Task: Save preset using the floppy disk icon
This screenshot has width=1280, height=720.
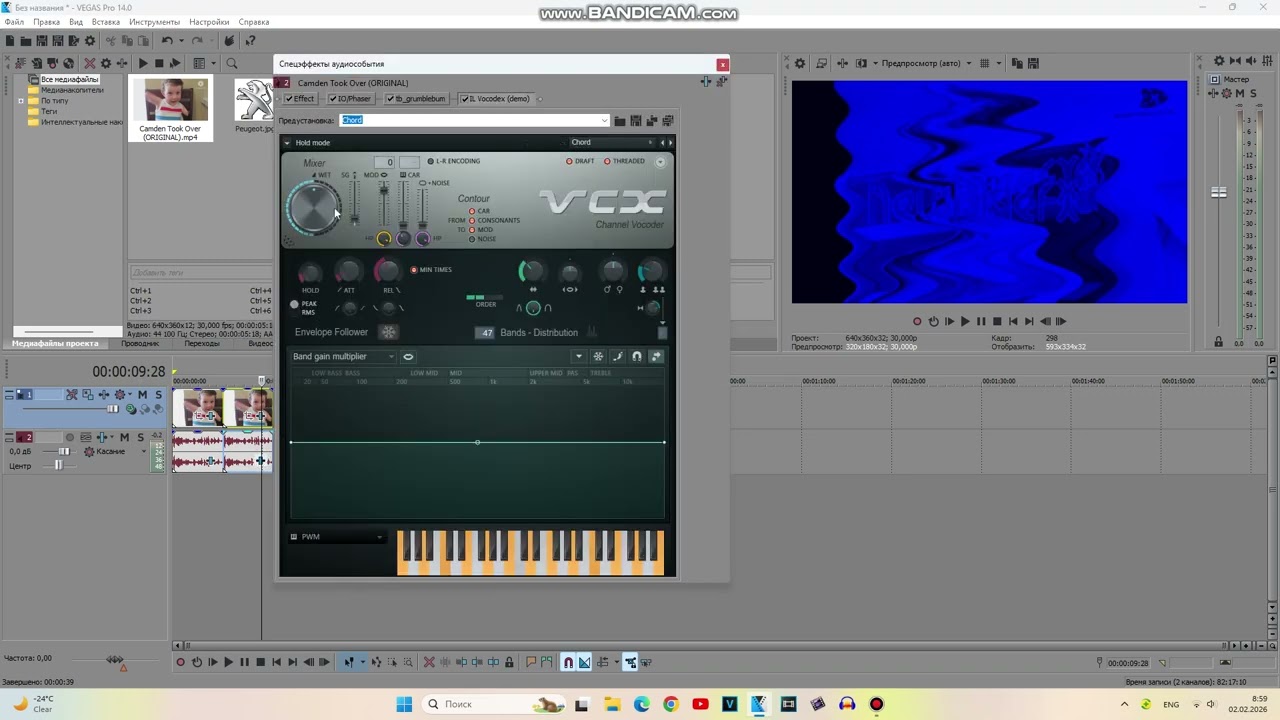Action: tap(636, 121)
